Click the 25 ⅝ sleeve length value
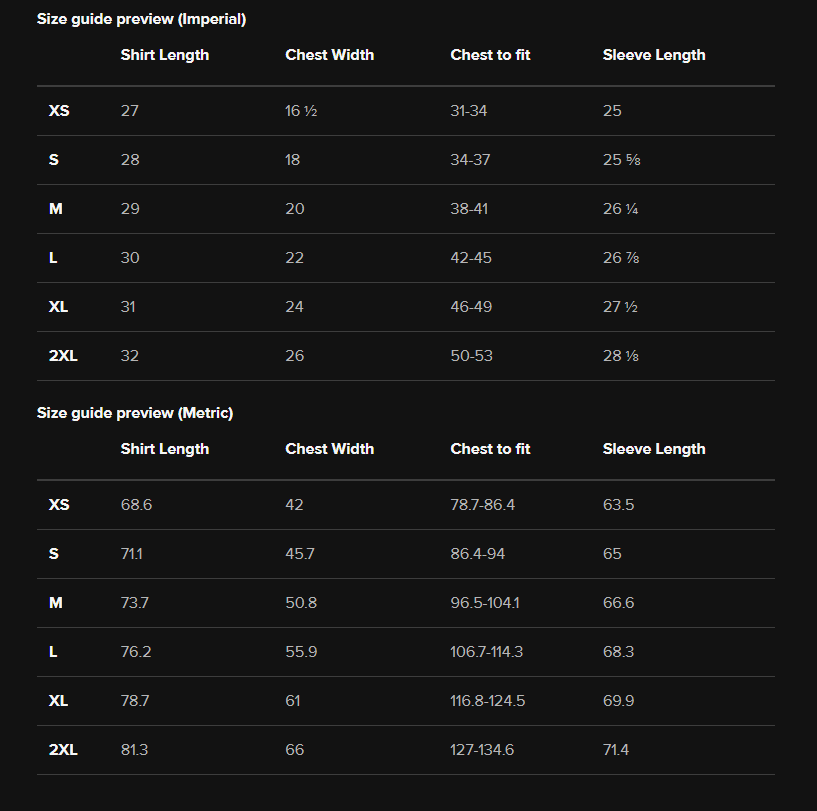Screen dimensions: 817x811 pyautogui.click(x=621, y=160)
